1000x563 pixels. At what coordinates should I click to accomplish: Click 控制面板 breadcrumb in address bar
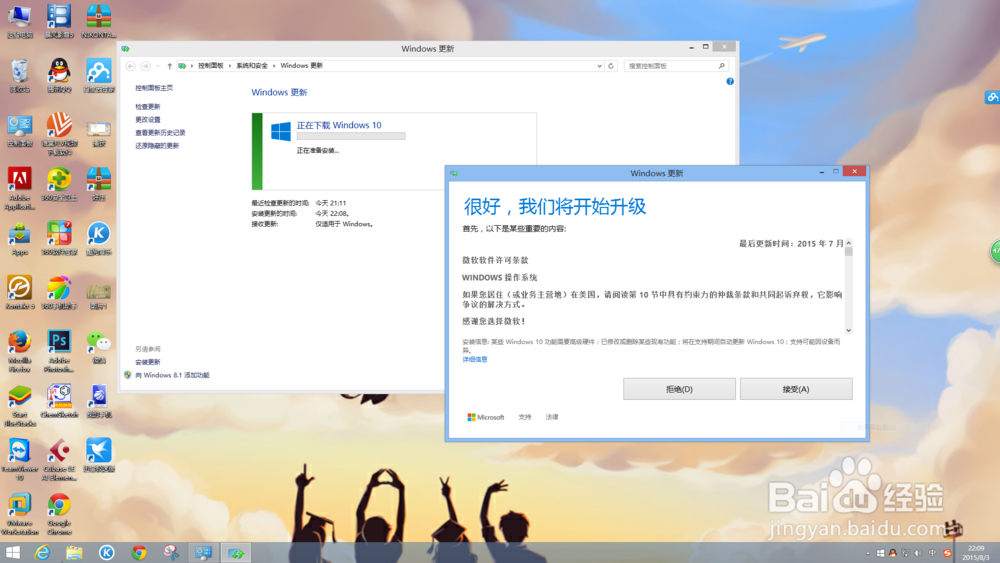point(210,66)
